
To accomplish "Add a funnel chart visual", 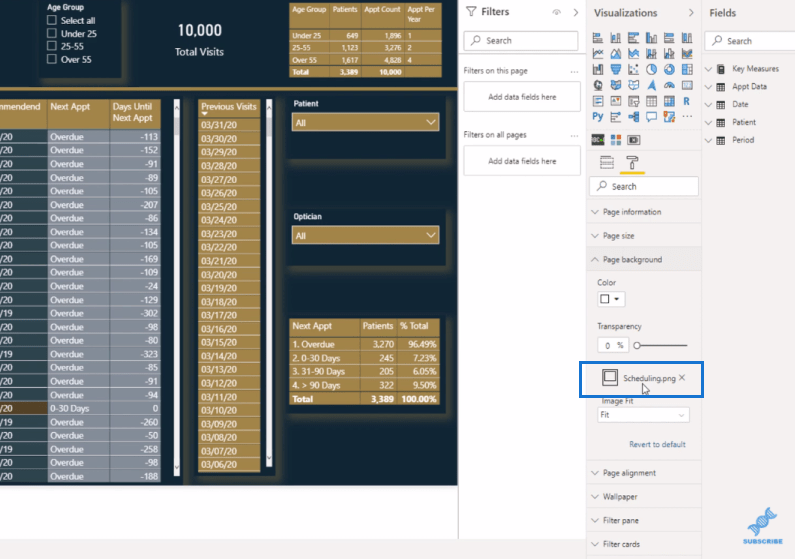I will pos(616,69).
